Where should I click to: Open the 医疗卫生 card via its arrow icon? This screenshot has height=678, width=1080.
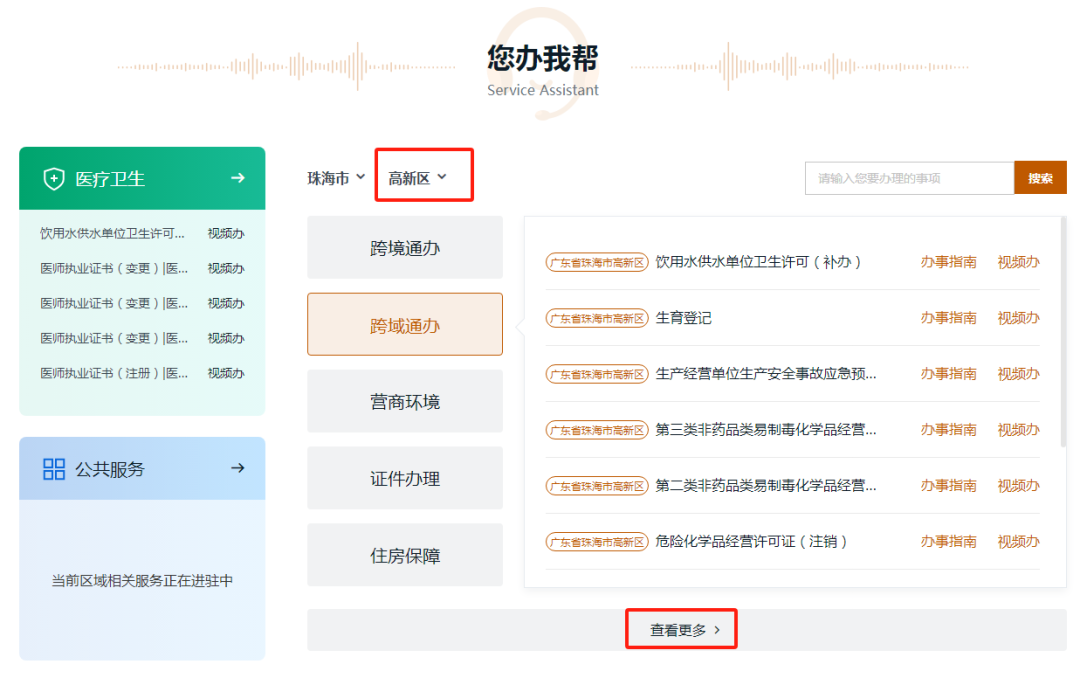pyautogui.click(x=237, y=178)
